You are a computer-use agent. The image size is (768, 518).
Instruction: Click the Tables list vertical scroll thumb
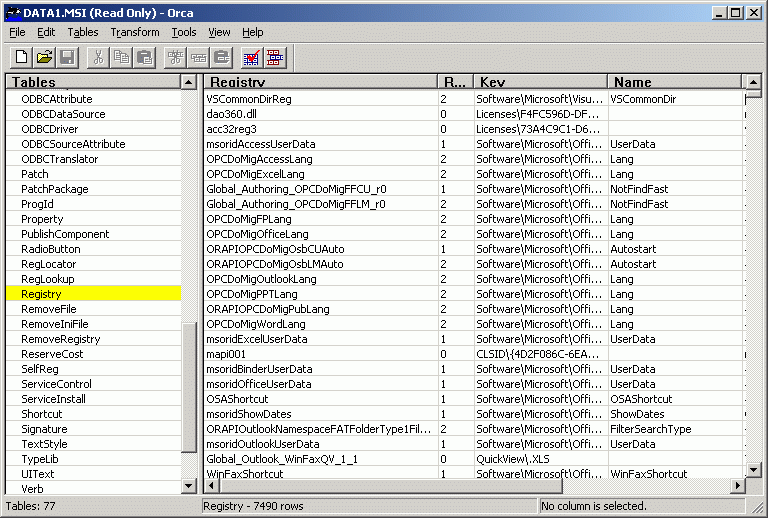tap(189, 388)
